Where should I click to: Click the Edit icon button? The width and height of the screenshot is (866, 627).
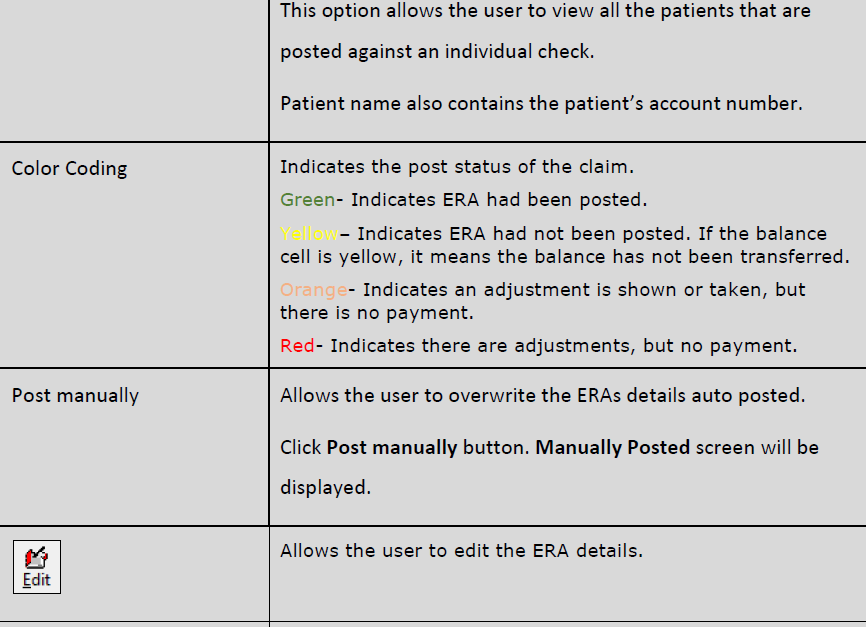click(37, 567)
